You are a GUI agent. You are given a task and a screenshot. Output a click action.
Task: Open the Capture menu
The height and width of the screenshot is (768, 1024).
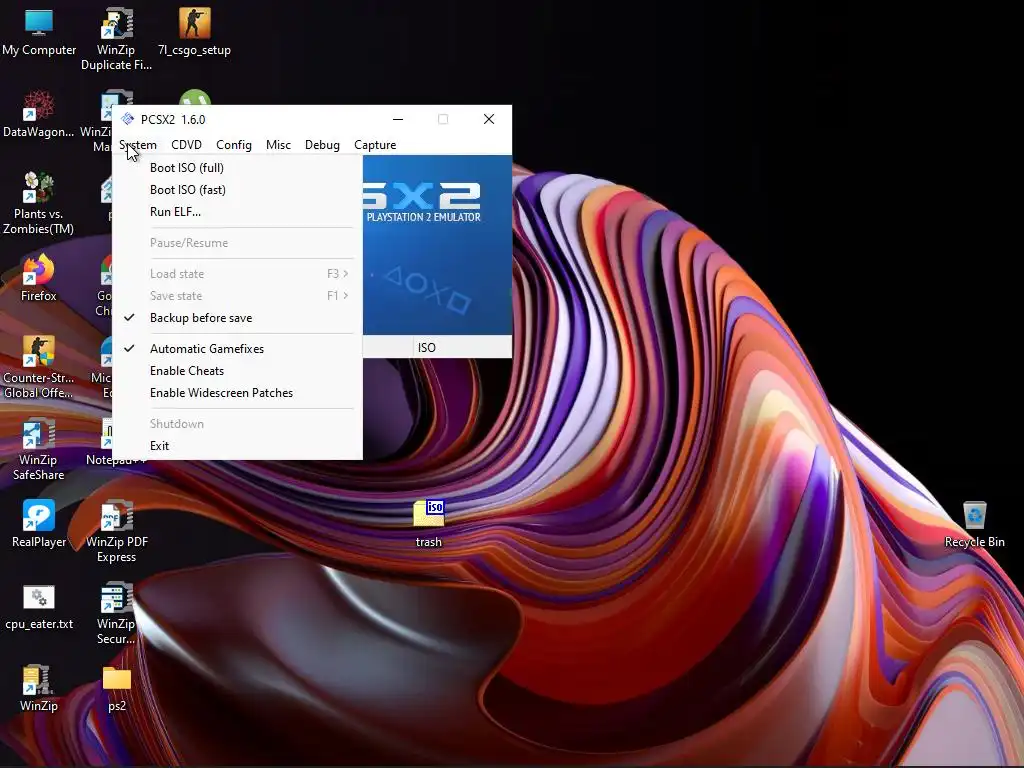[x=375, y=145]
